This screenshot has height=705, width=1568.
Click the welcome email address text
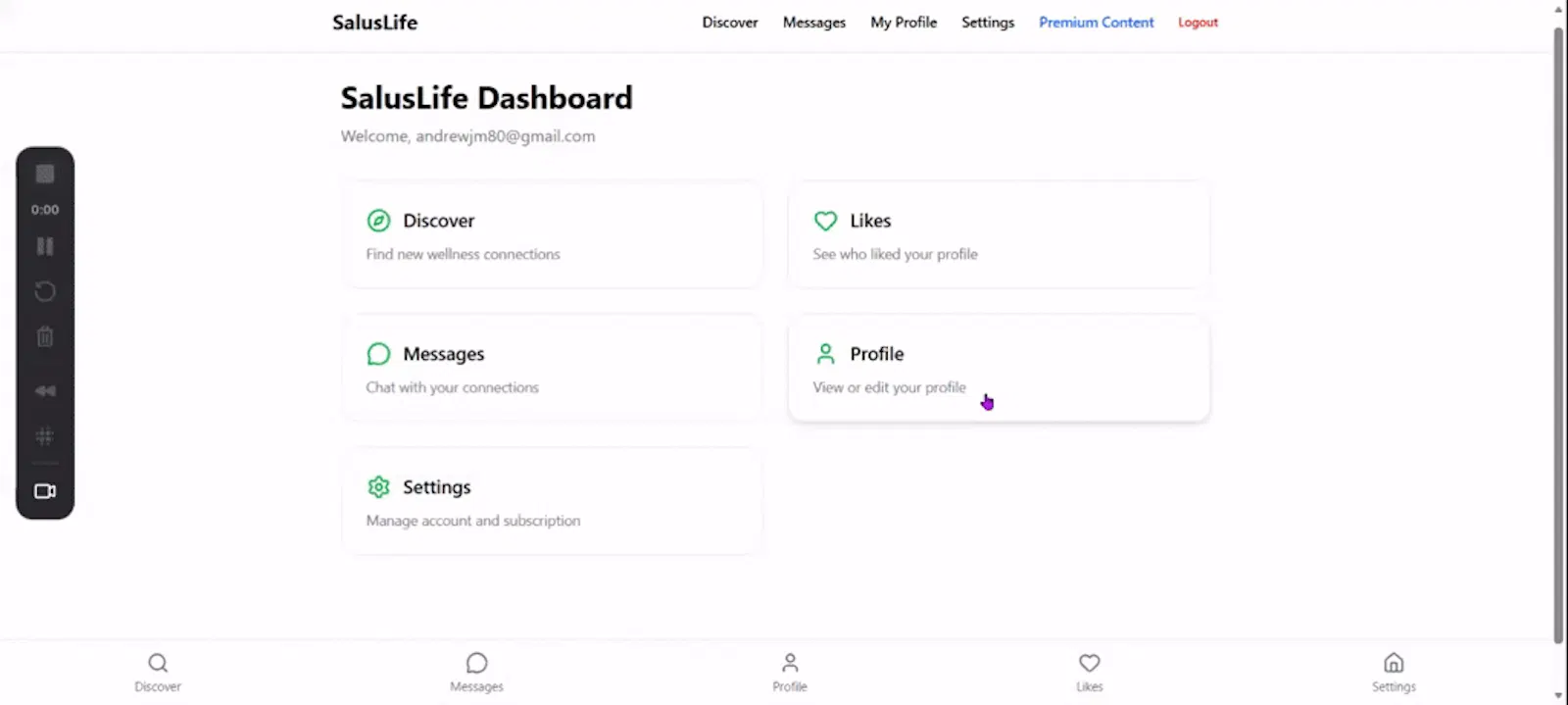[505, 136]
